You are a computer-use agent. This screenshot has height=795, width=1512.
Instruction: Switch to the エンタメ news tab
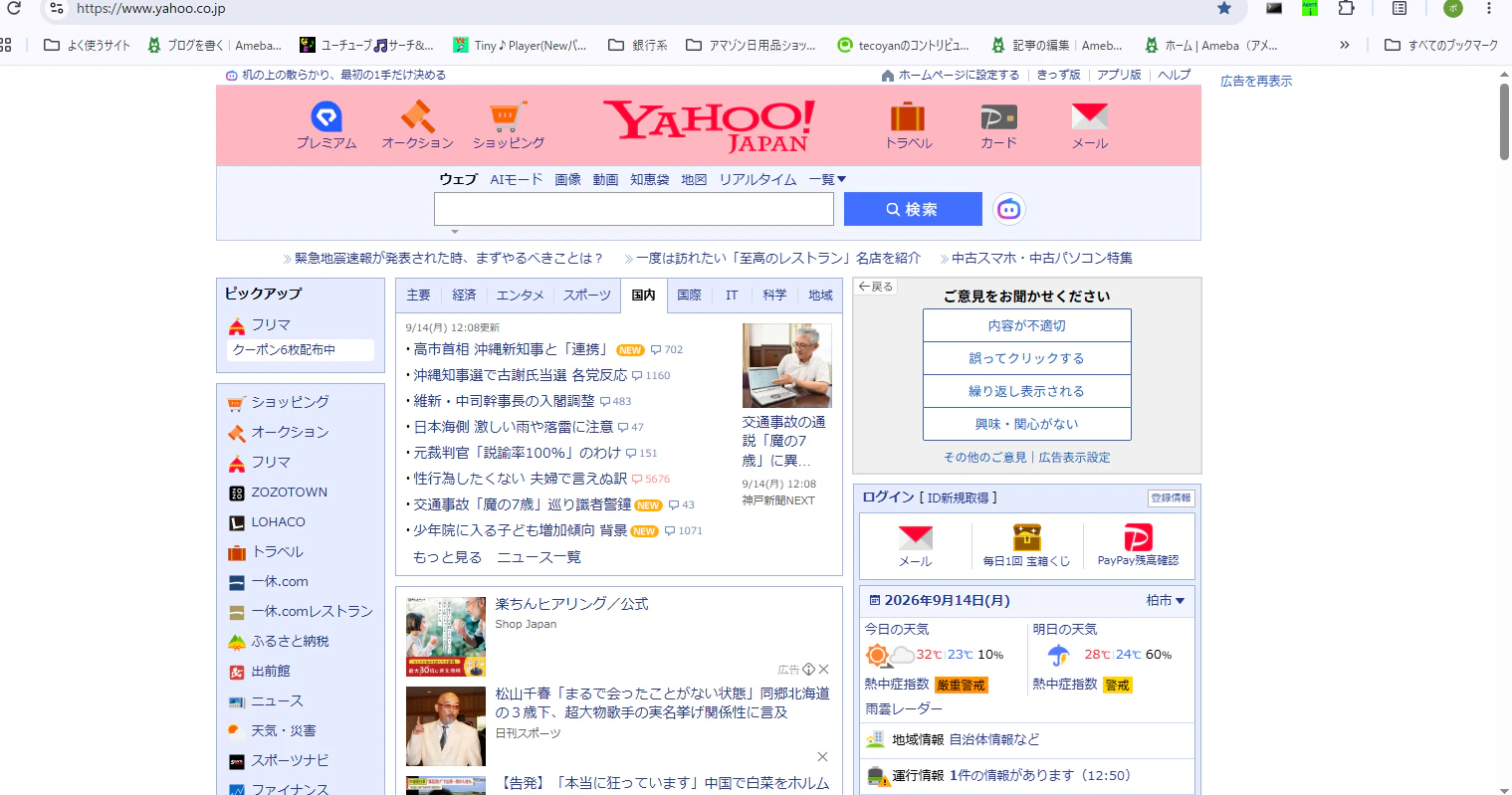[x=521, y=296]
